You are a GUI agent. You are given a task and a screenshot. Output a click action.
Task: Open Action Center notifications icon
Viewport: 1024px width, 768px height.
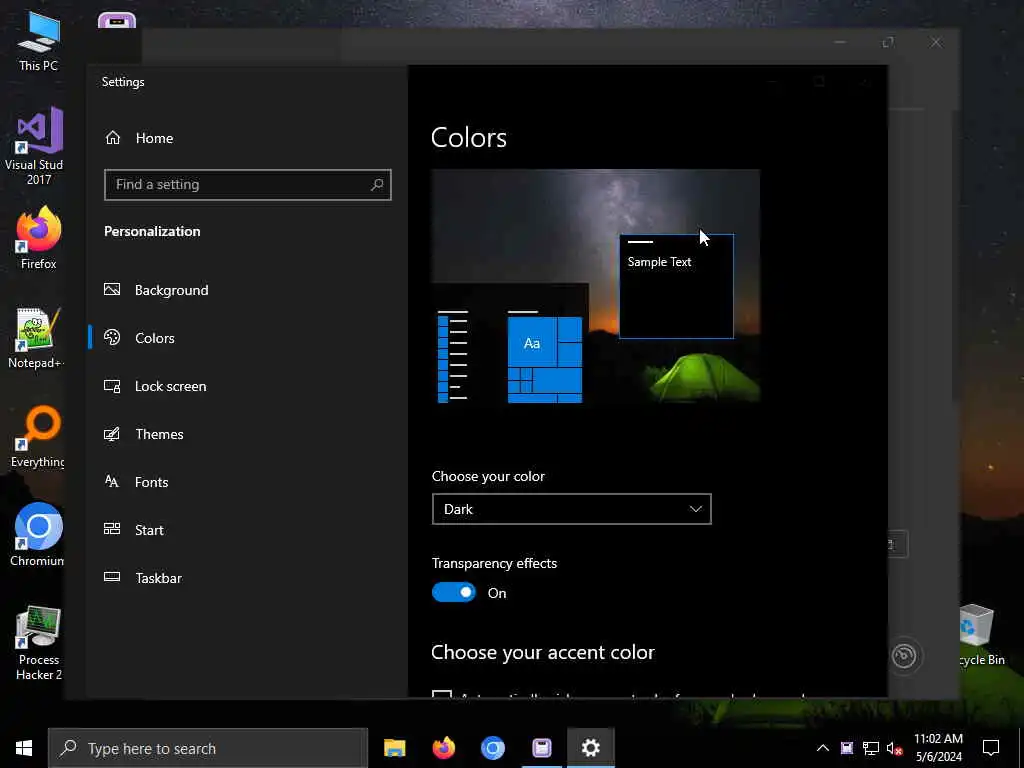pyautogui.click(x=991, y=748)
